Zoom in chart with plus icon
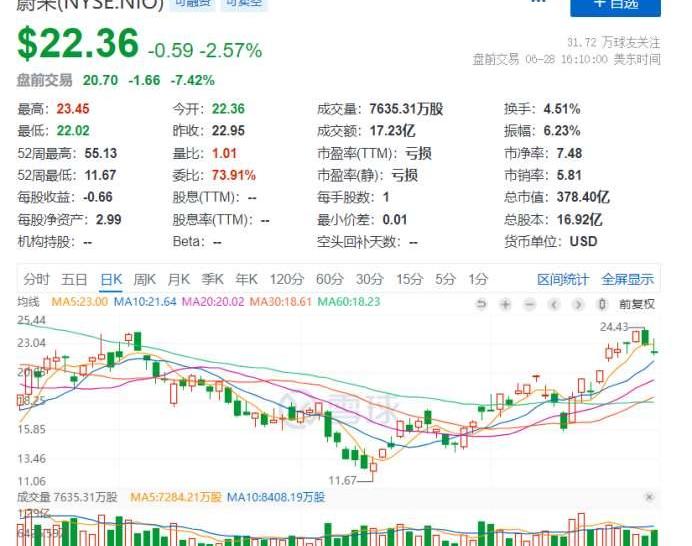692x546 pixels. 506,304
